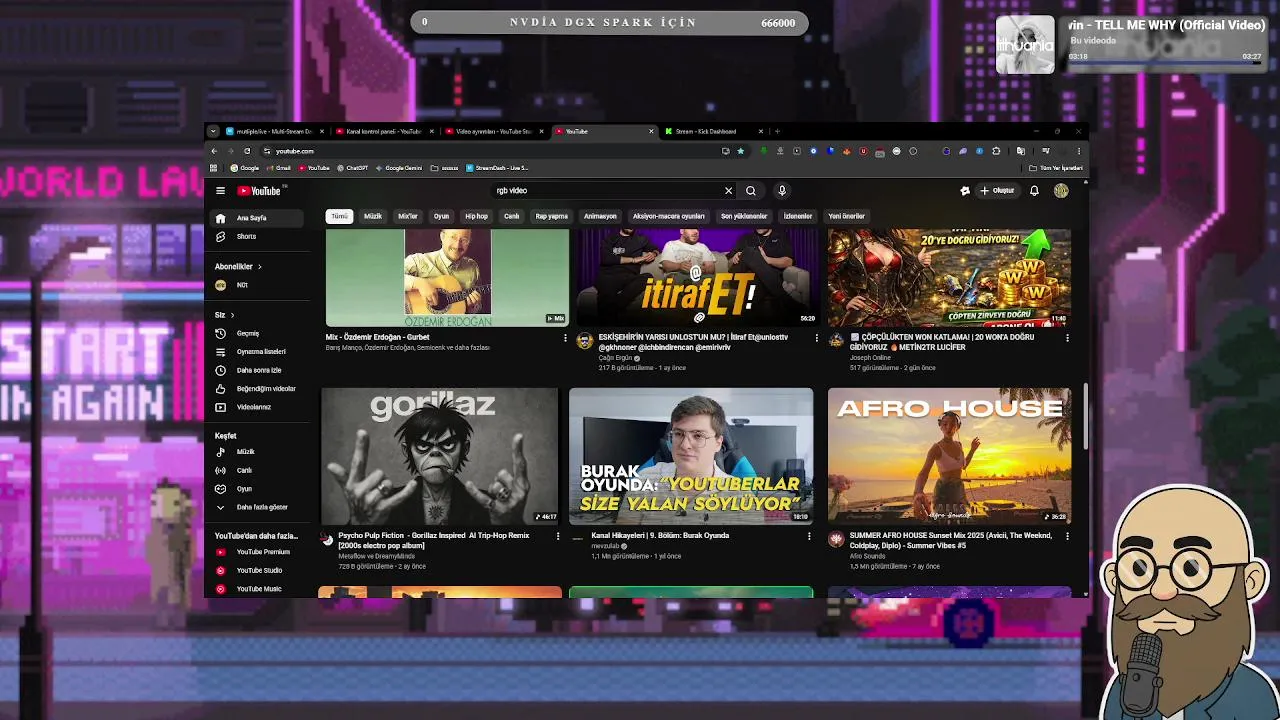Open YouTube Music link
The image size is (1280, 720).
click(258, 589)
